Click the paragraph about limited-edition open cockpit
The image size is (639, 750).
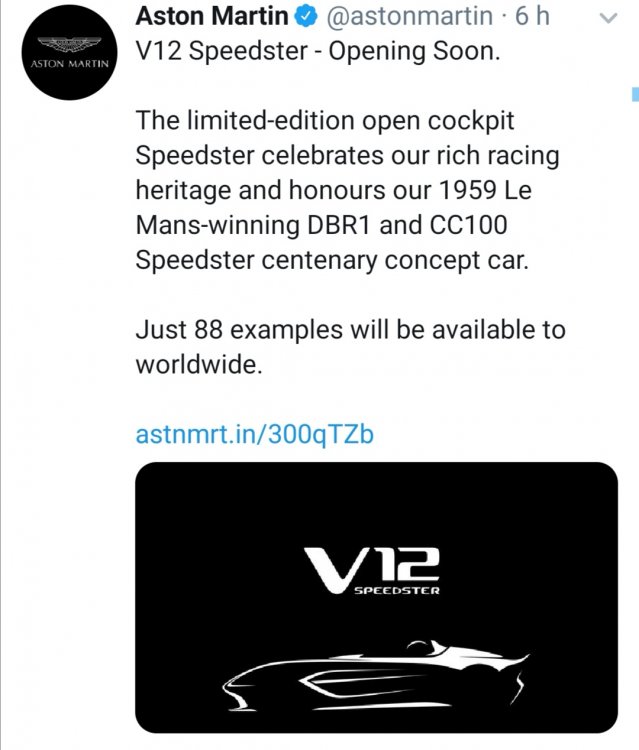(348, 190)
